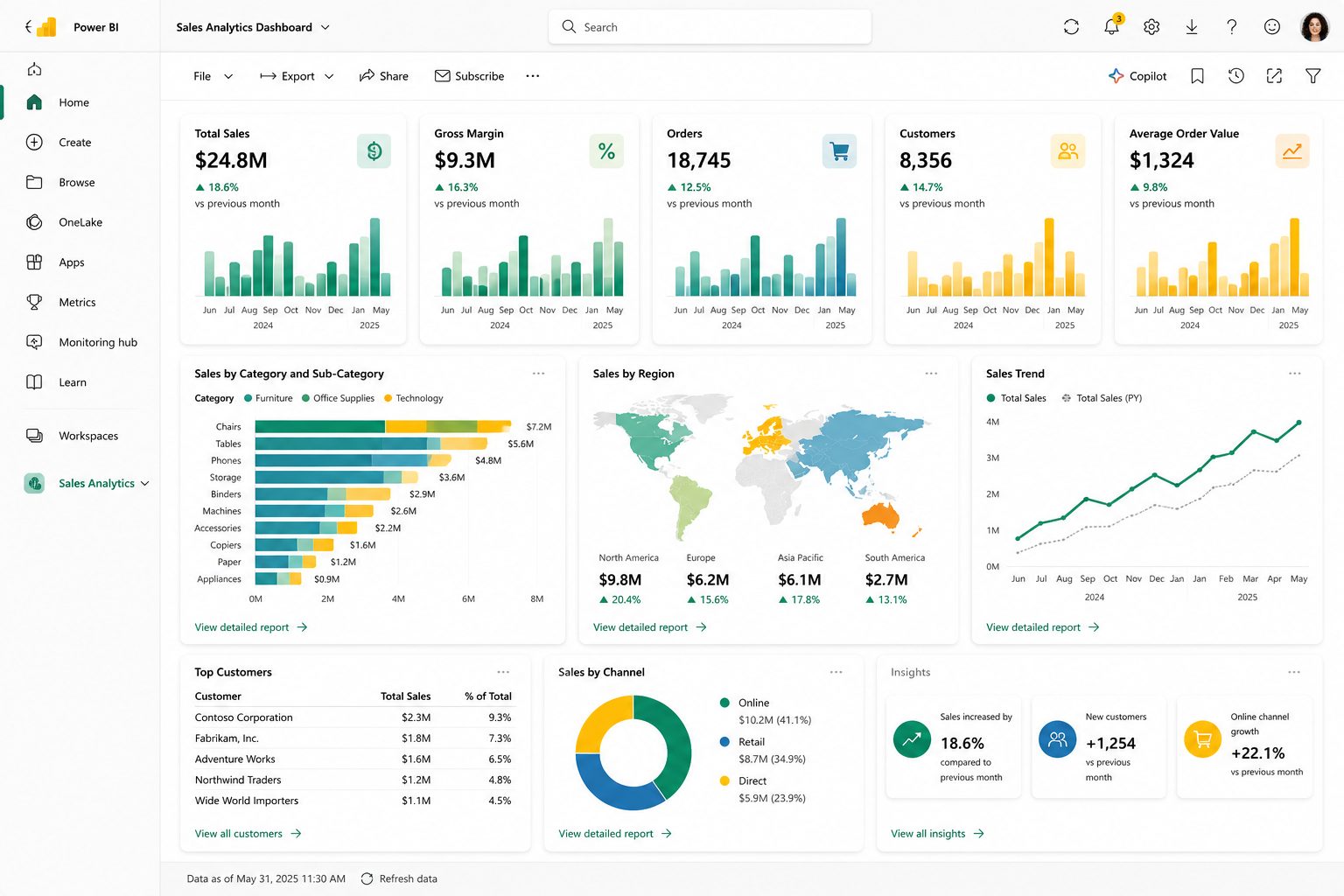Click the download icon in header

(1192, 27)
